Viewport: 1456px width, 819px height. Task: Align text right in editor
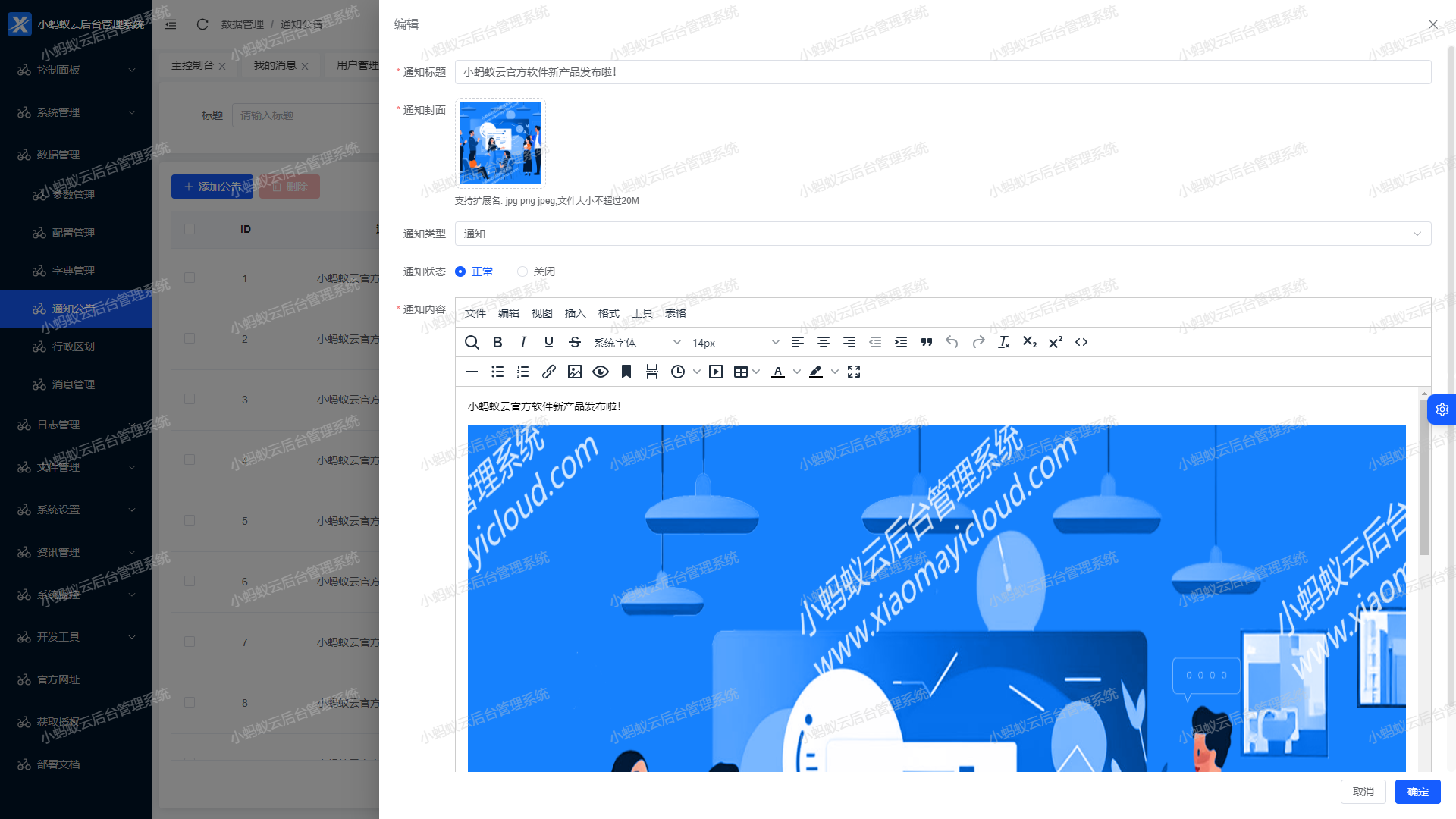[x=849, y=343]
